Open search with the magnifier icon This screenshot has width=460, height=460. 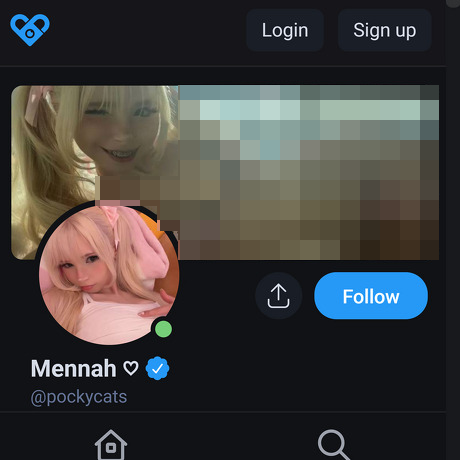(x=334, y=445)
